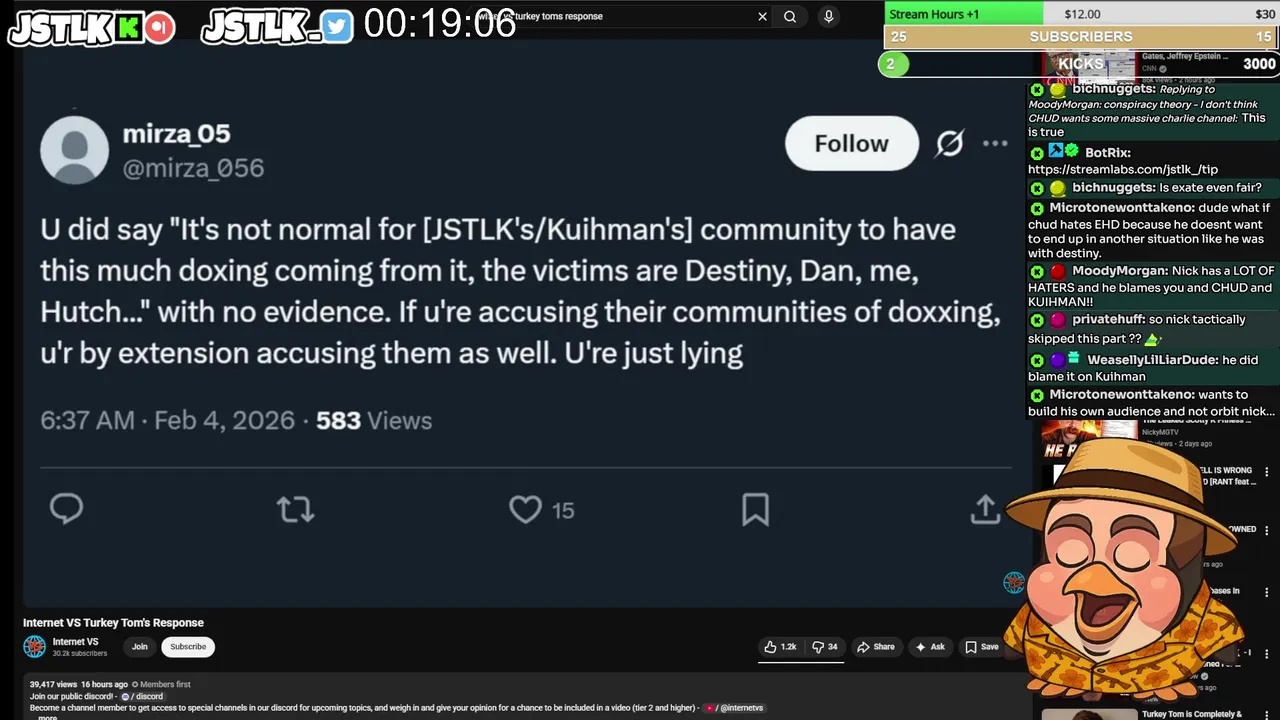Open the tweet three-dot more menu

pos(995,144)
